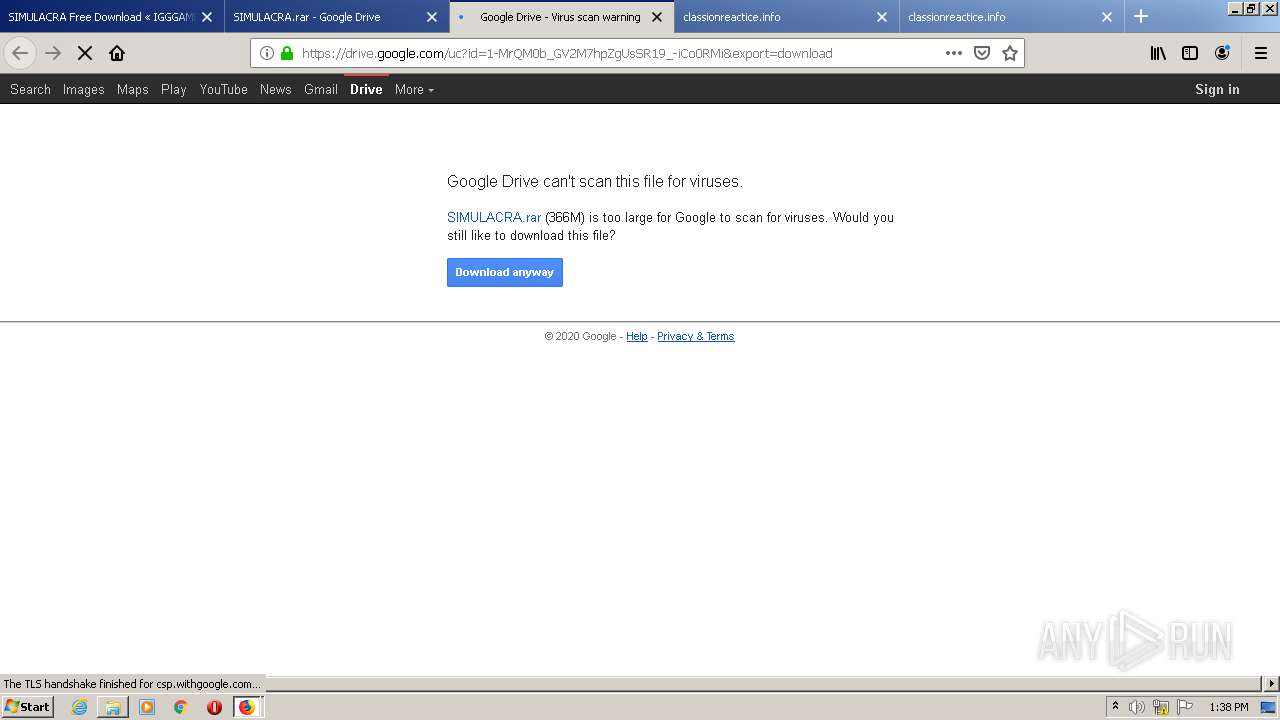Bookmark this page with the star
This screenshot has width=1280, height=720.
pos(1010,53)
